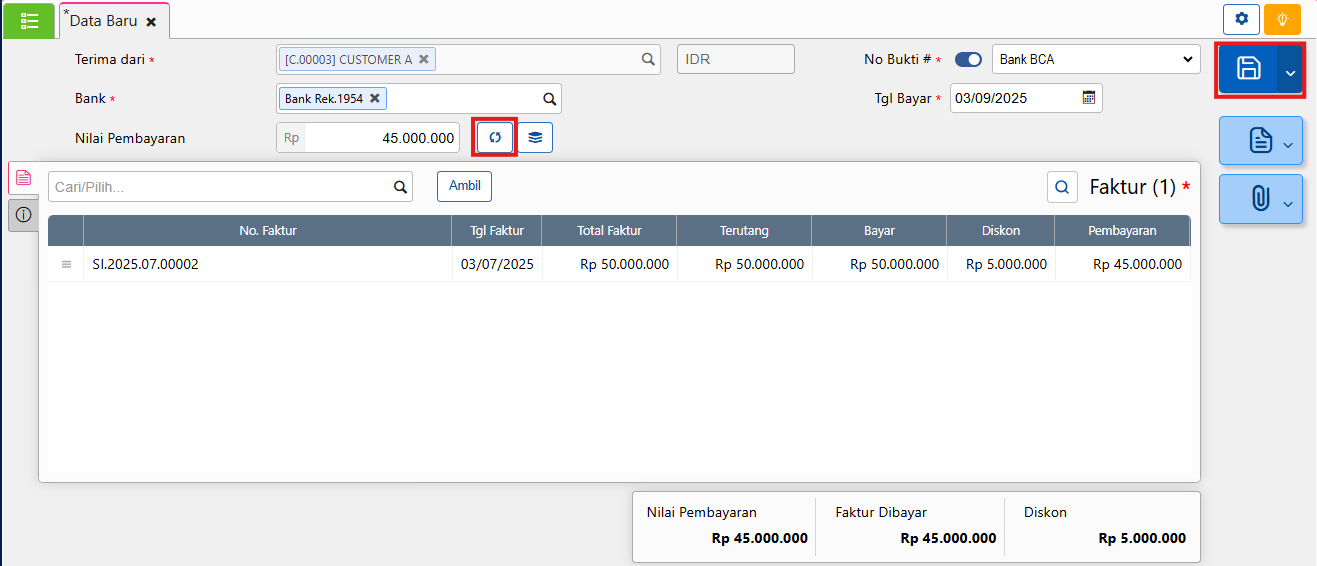The width and height of the screenshot is (1317, 566).
Task: Click the orange lightbulb hint icon
Action: click(x=1282, y=19)
